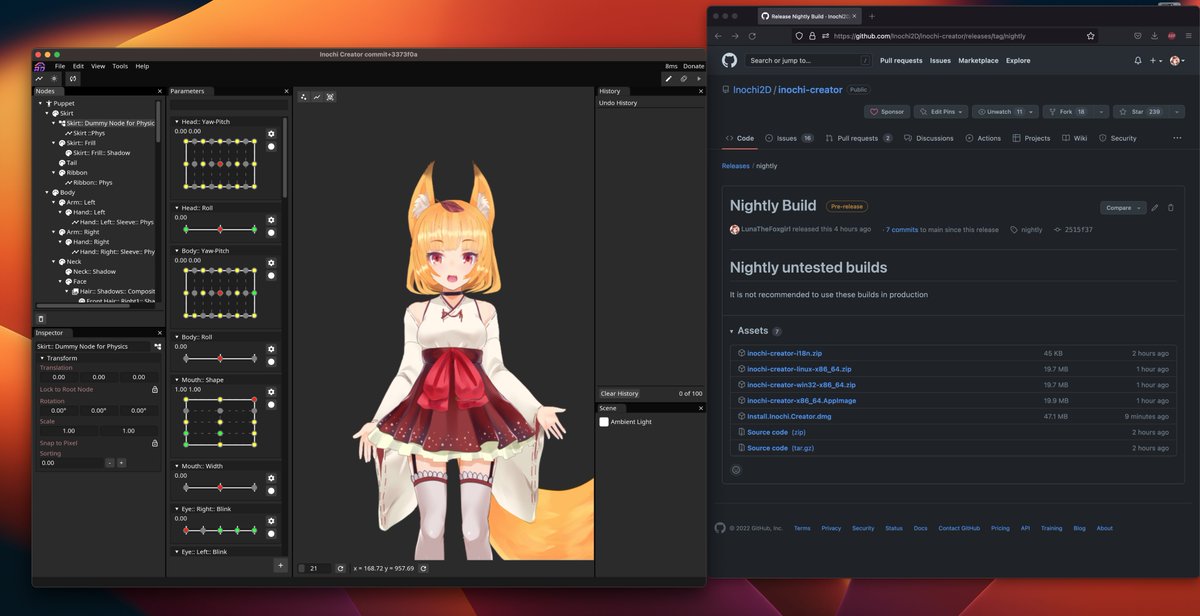Image resolution: width=1200 pixels, height=616 pixels.
Task: Enable the Ambient Light checkbox
Action: pos(602,422)
